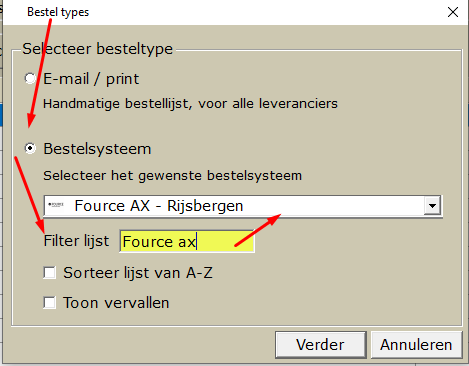Continue with the Verder button

coord(321,345)
